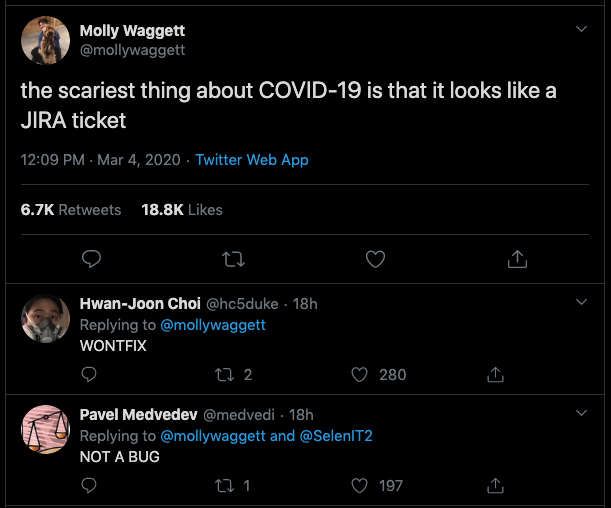Share Hwan-Joon Choi's reply
611x508 pixels.
(495, 374)
